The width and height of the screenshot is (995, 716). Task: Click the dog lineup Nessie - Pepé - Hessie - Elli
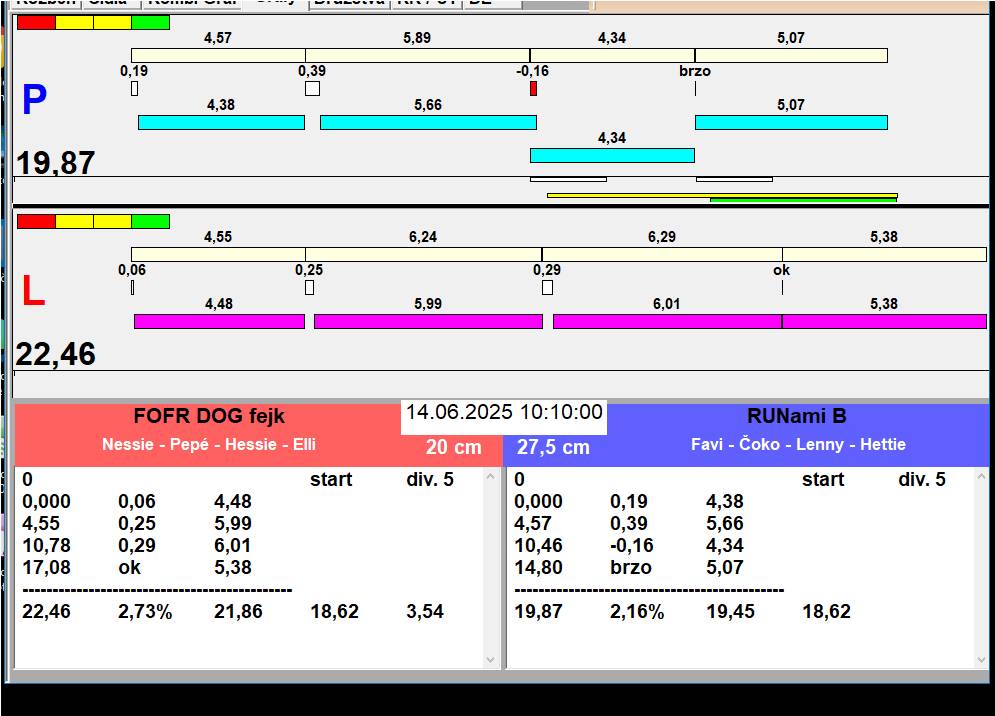209,444
